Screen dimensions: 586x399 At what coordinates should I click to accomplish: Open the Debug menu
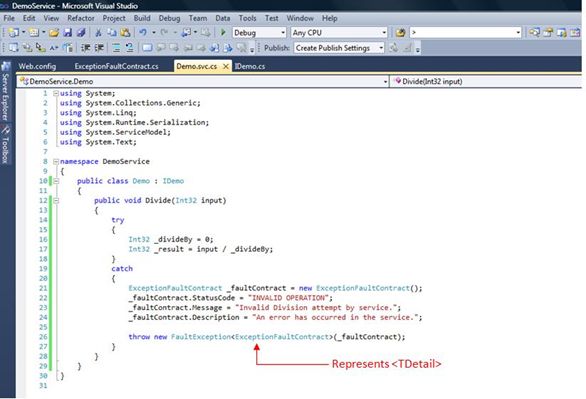(x=169, y=18)
